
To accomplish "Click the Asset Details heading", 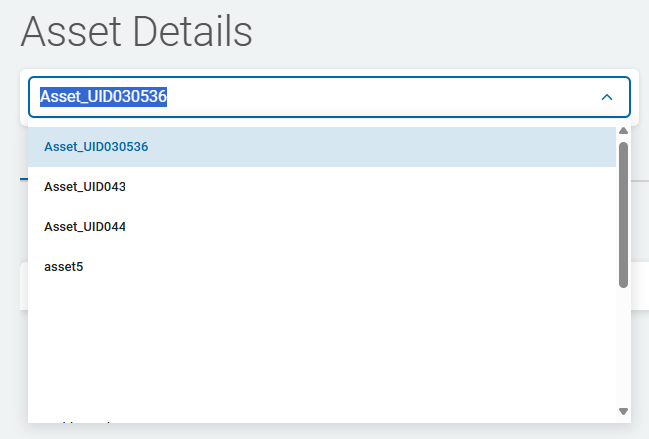I will pos(136,32).
